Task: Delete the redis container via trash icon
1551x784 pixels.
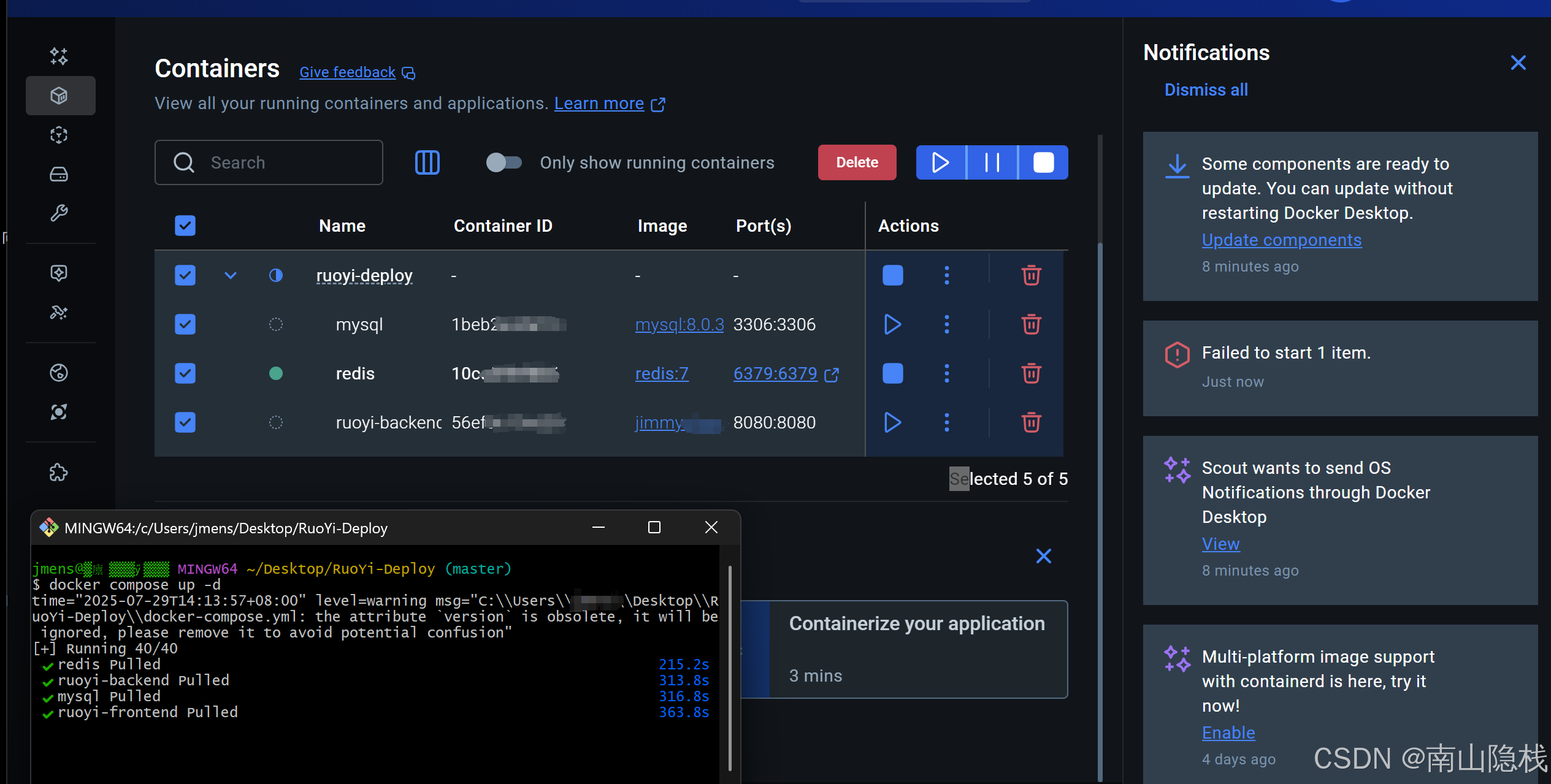Action: click(x=1032, y=373)
